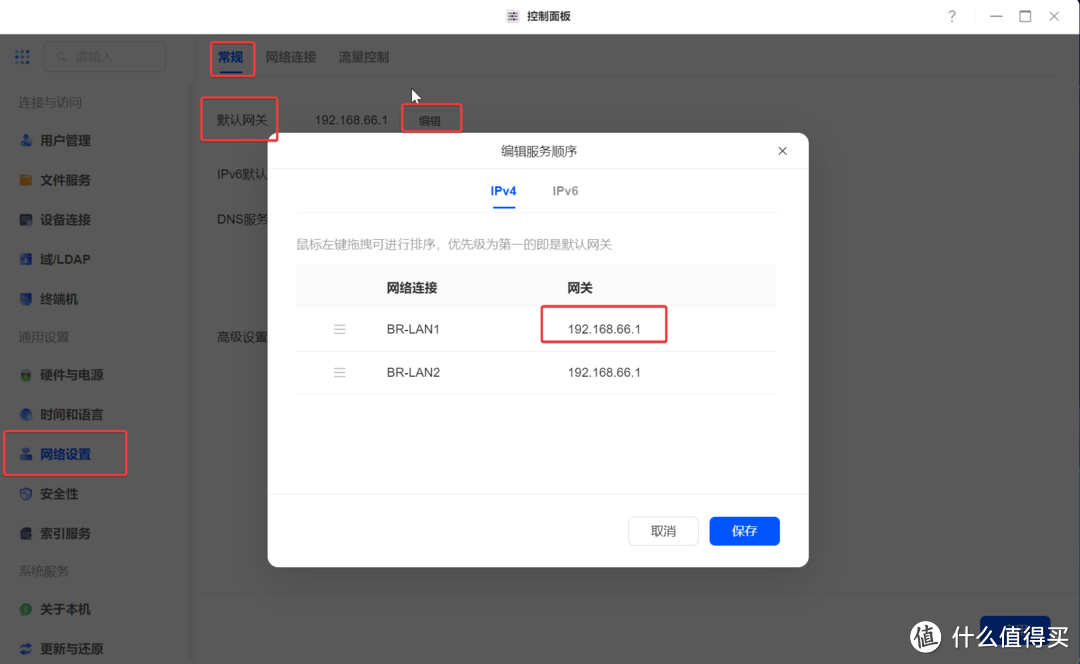Select the 常规 tab
The height and width of the screenshot is (664, 1080).
[x=232, y=57]
